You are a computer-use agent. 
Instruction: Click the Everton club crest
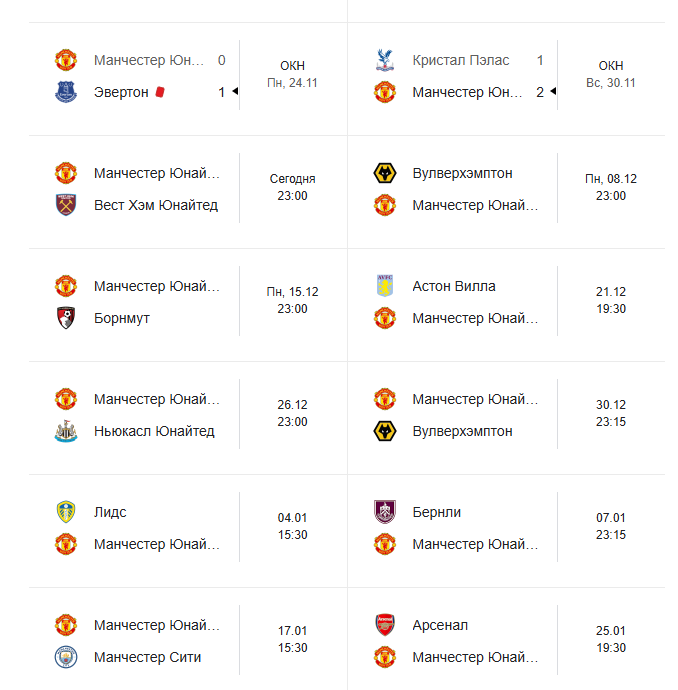click(x=66, y=92)
